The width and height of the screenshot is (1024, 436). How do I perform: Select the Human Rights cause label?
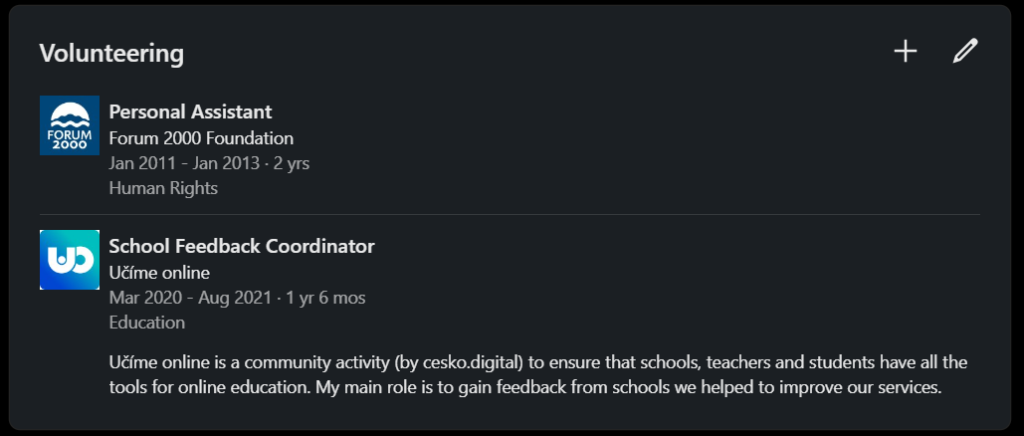[x=163, y=189]
